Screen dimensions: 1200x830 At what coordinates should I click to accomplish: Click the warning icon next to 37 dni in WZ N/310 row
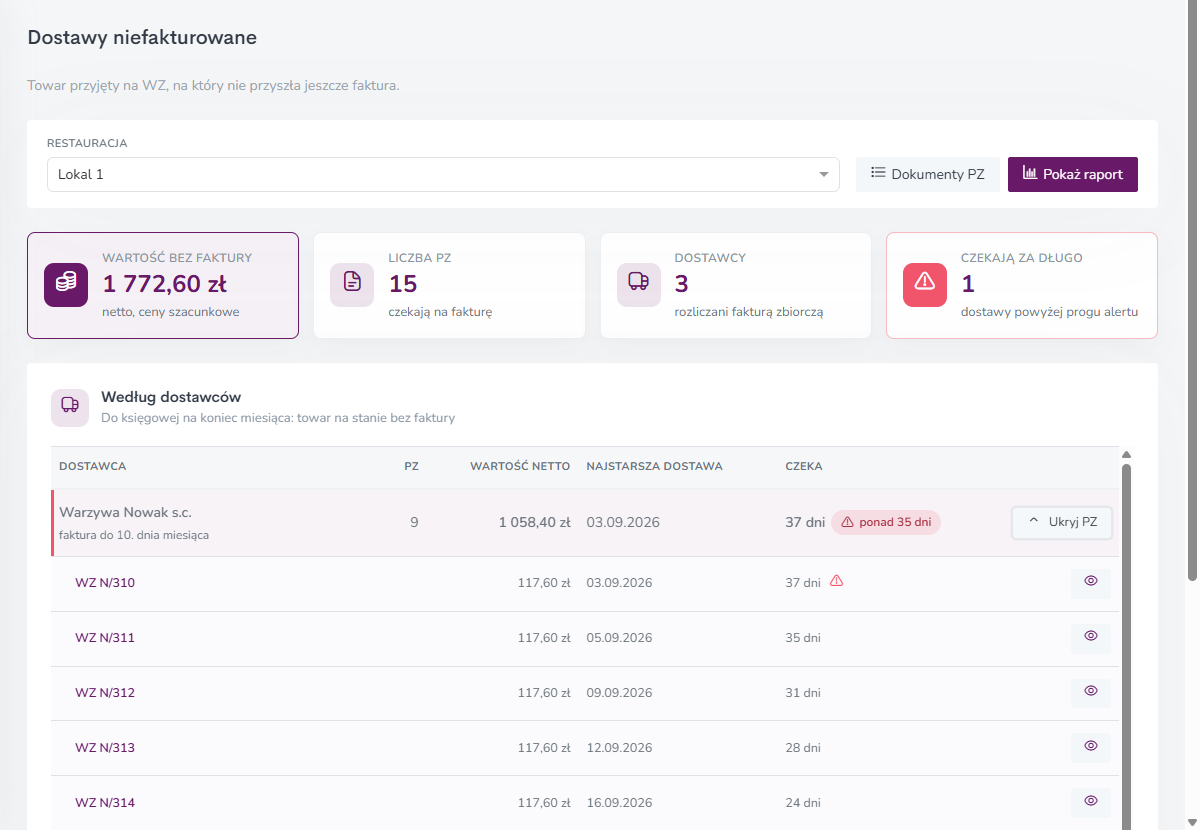[x=837, y=582]
